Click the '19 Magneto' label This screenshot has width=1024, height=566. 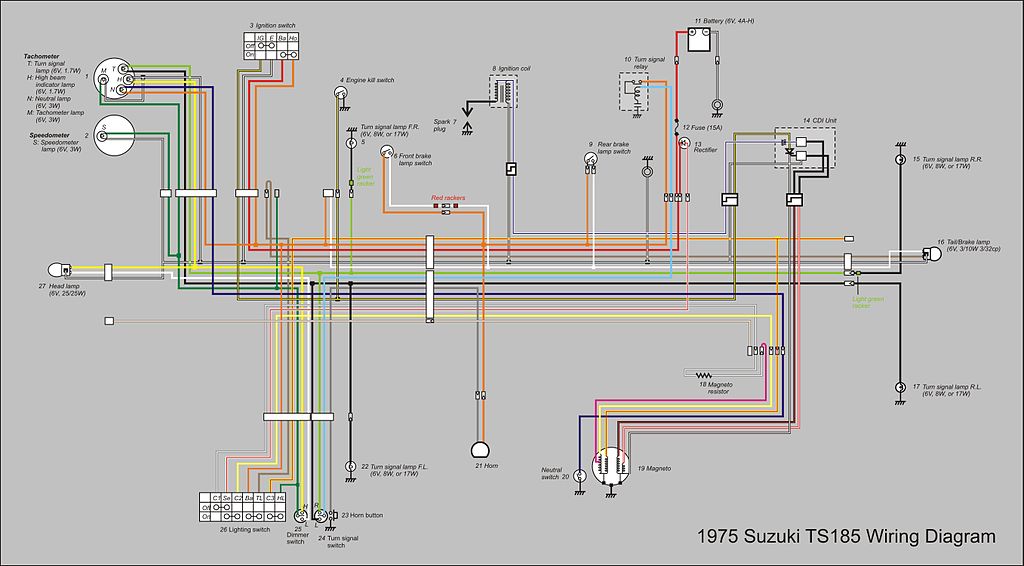click(x=654, y=469)
